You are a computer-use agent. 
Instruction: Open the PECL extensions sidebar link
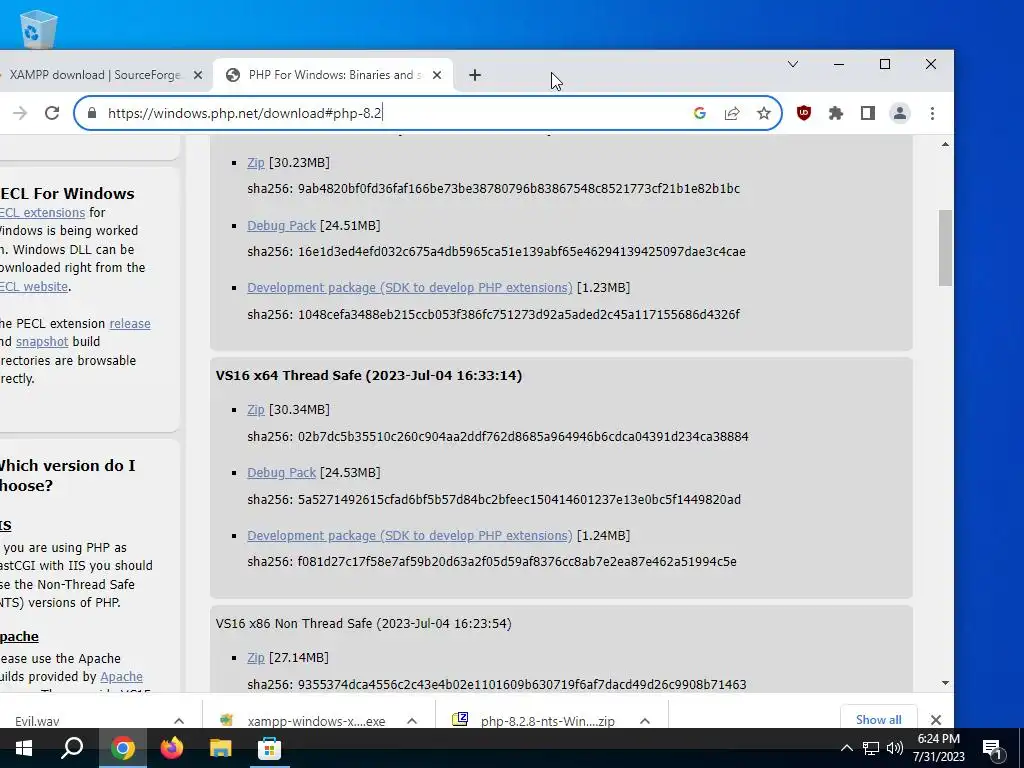(x=42, y=213)
